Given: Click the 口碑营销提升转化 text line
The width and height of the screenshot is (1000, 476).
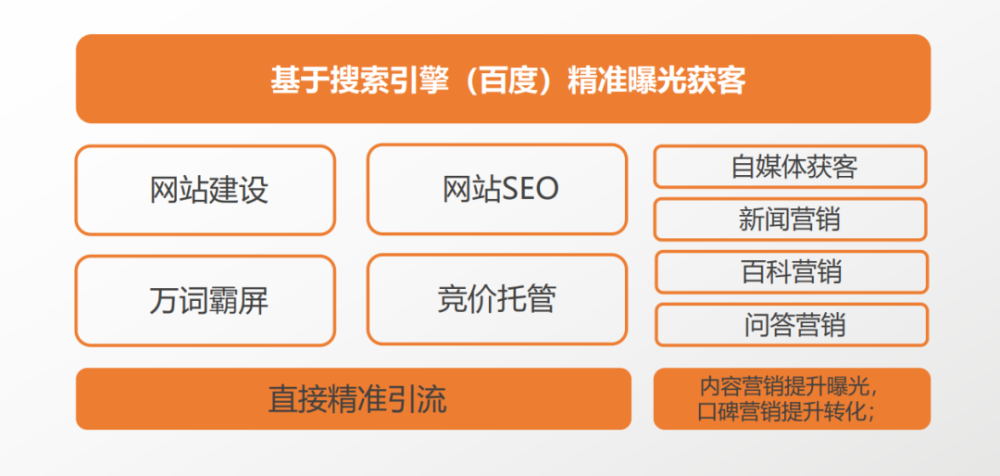Looking at the screenshot, I should tap(788, 411).
